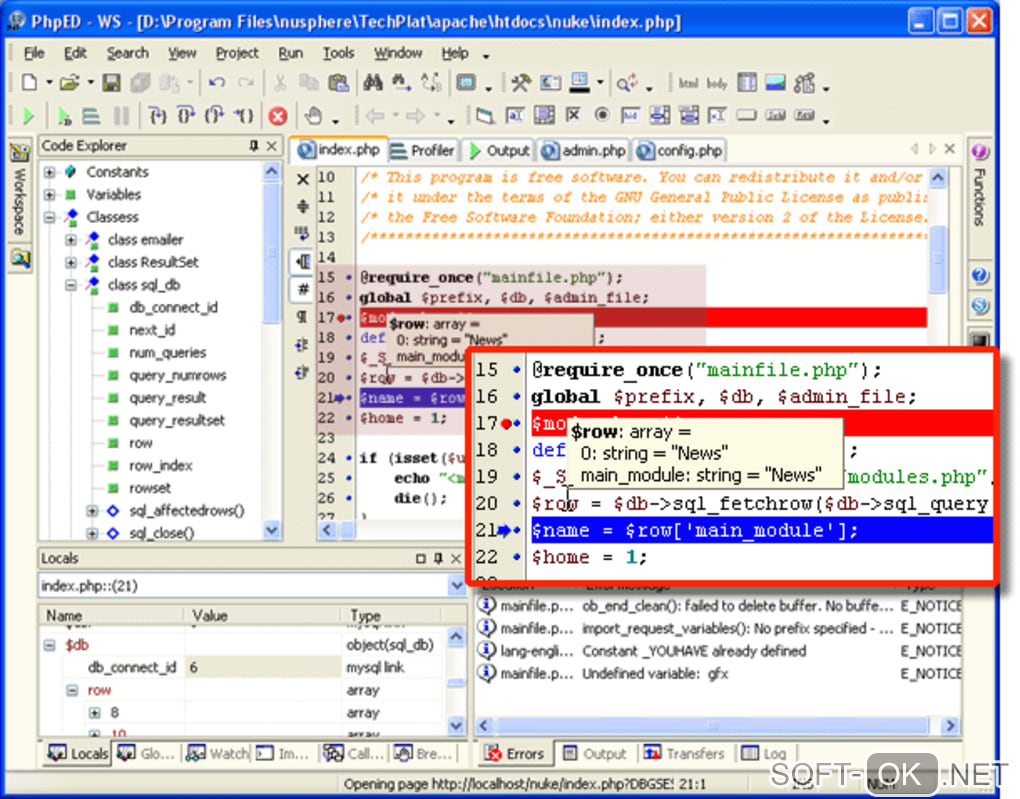Collapse the Classess tree node

point(49,217)
